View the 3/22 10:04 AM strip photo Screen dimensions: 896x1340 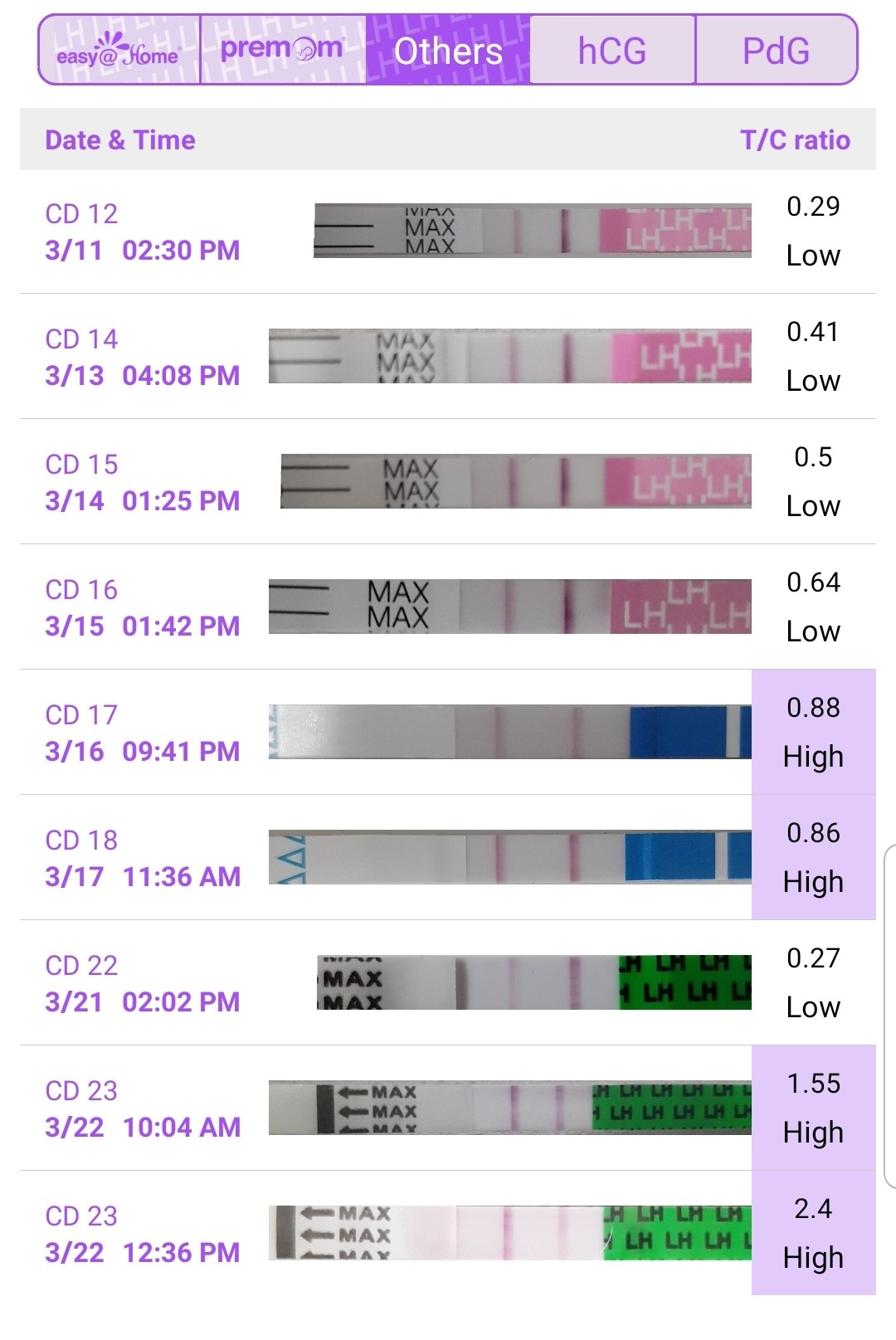pos(510,1108)
